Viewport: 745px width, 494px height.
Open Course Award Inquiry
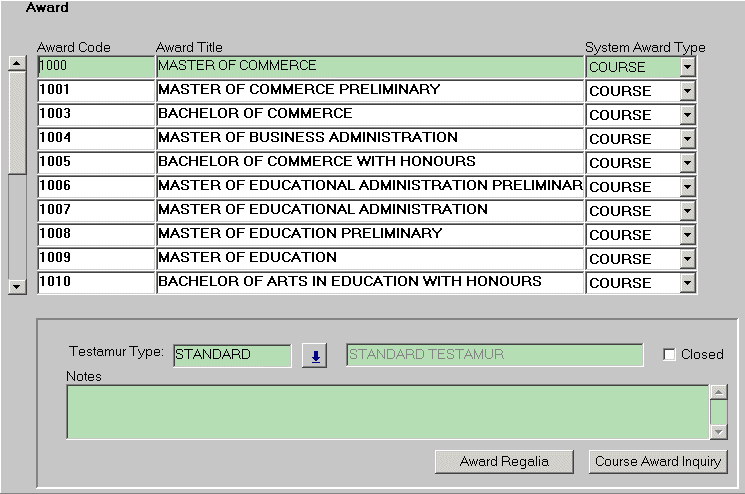(x=657, y=461)
